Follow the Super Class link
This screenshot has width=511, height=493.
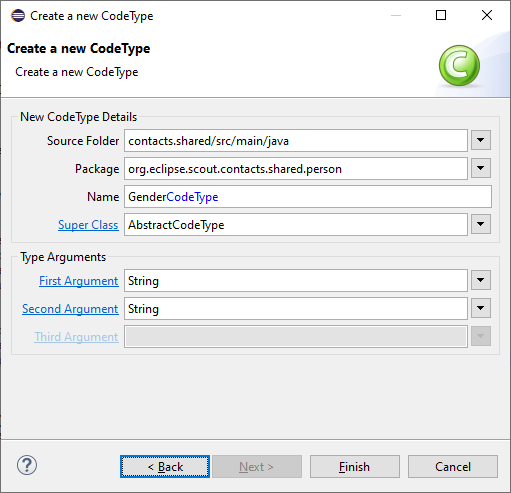[x=88, y=225]
